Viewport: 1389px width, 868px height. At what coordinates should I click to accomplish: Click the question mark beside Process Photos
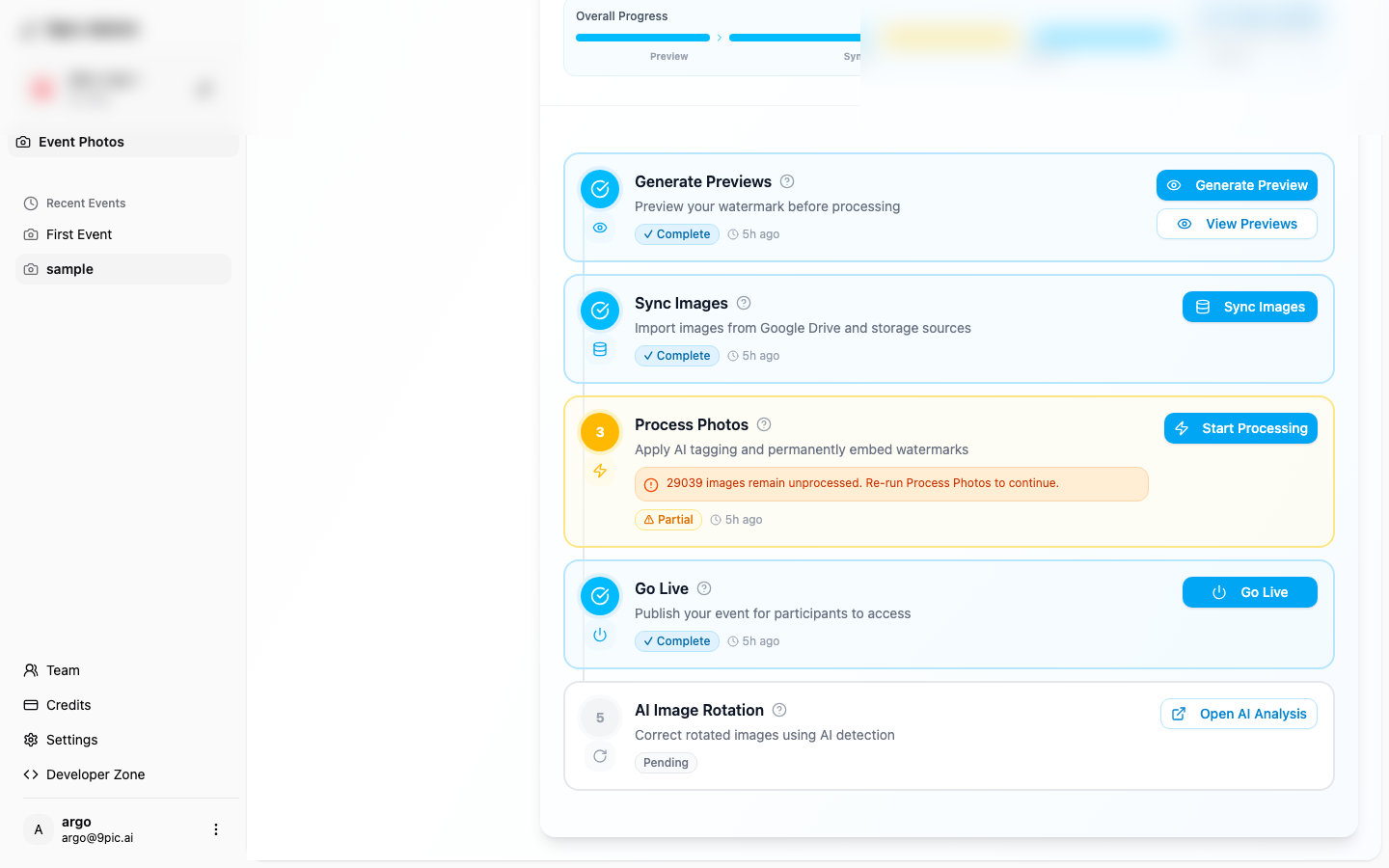point(764,424)
